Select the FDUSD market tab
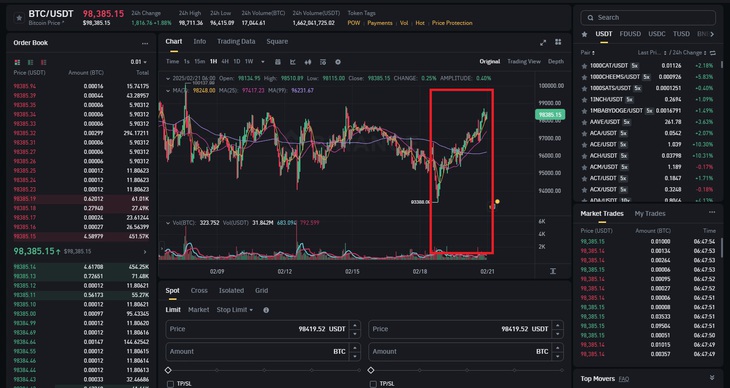 tap(630, 34)
